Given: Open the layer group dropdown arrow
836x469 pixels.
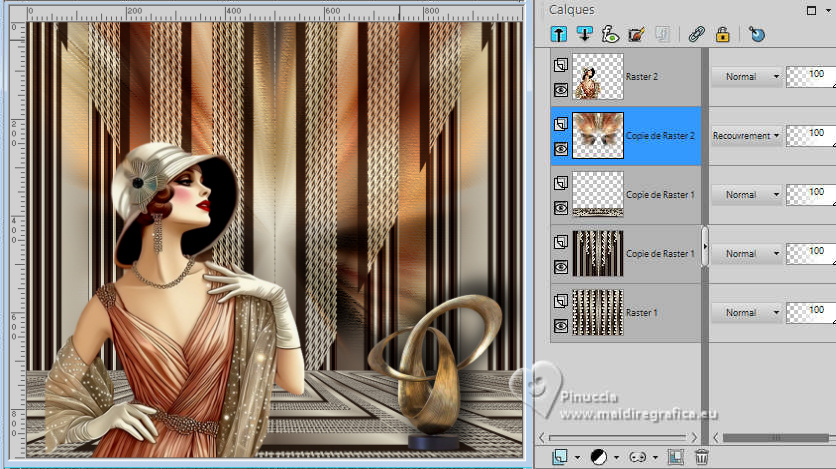Looking at the screenshot, I should 655,457.
